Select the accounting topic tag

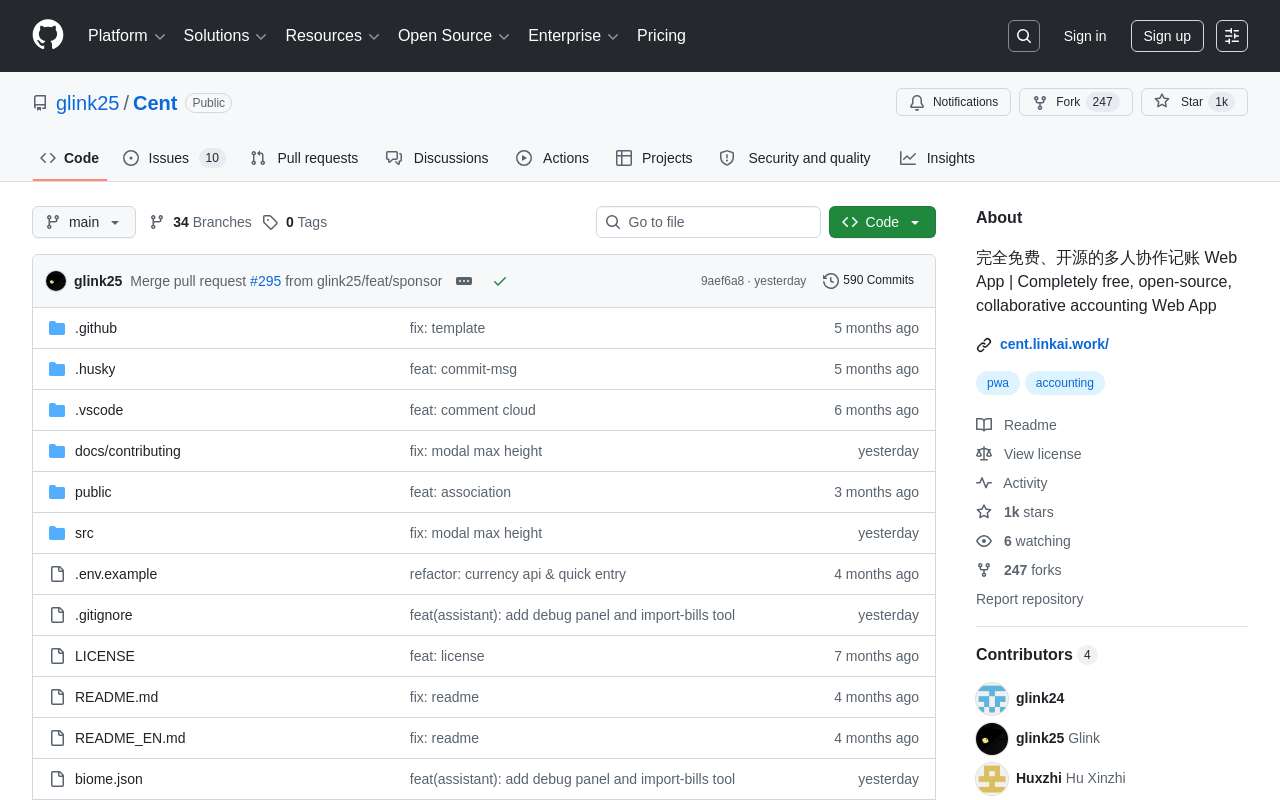1065,383
